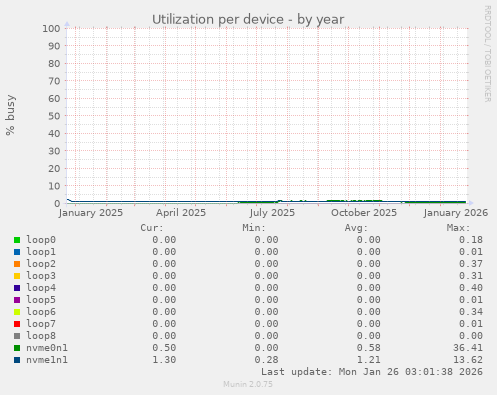Image resolution: width=497 pixels, height=395 pixels.
Task: Select the loop0 legend label
Action: pyautogui.click(x=41, y=240)
